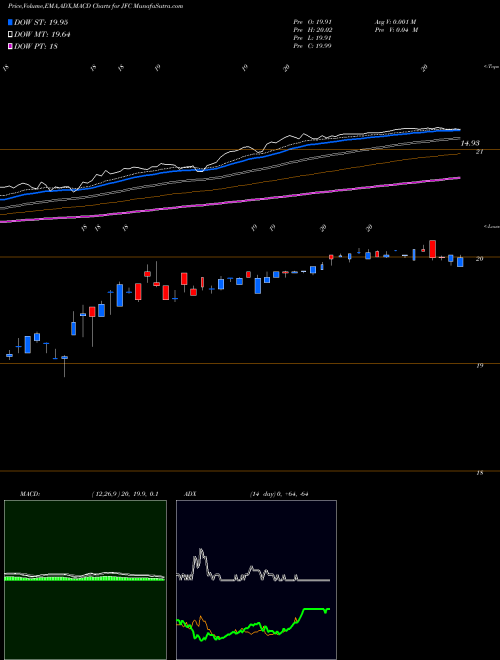Click the 'Pre L: 19.91' value

[313, 38]
